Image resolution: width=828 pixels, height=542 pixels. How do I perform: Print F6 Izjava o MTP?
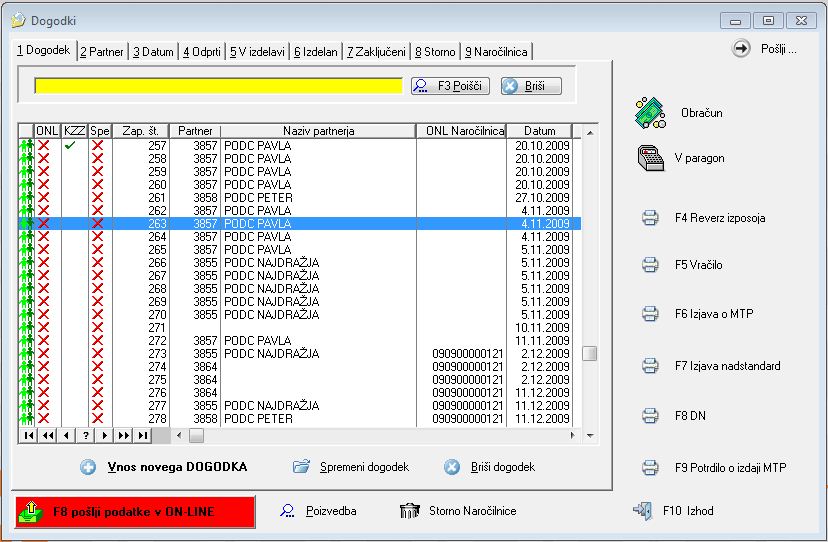[650, 314]
